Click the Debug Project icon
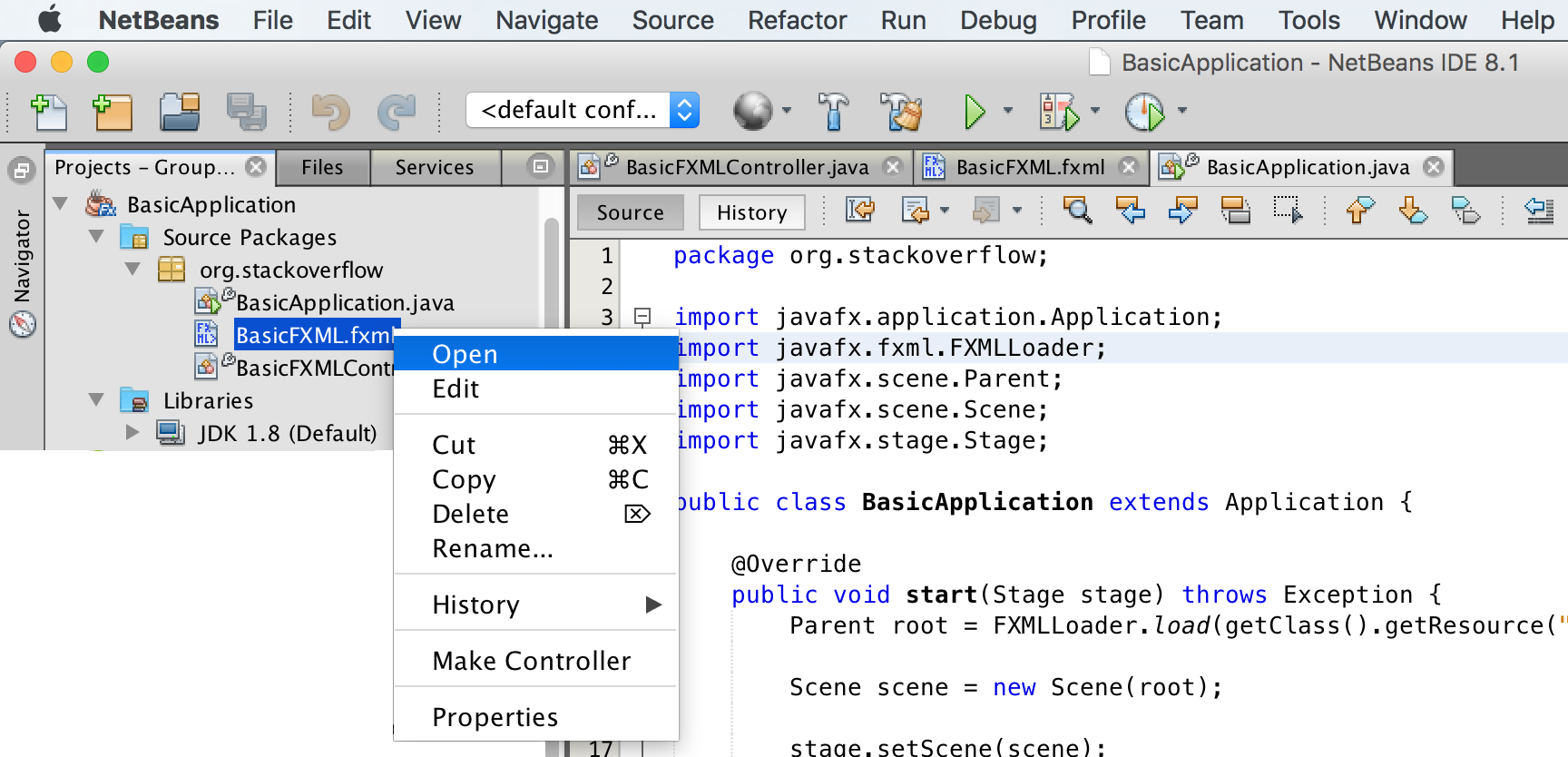 [x=1059, y=112]
